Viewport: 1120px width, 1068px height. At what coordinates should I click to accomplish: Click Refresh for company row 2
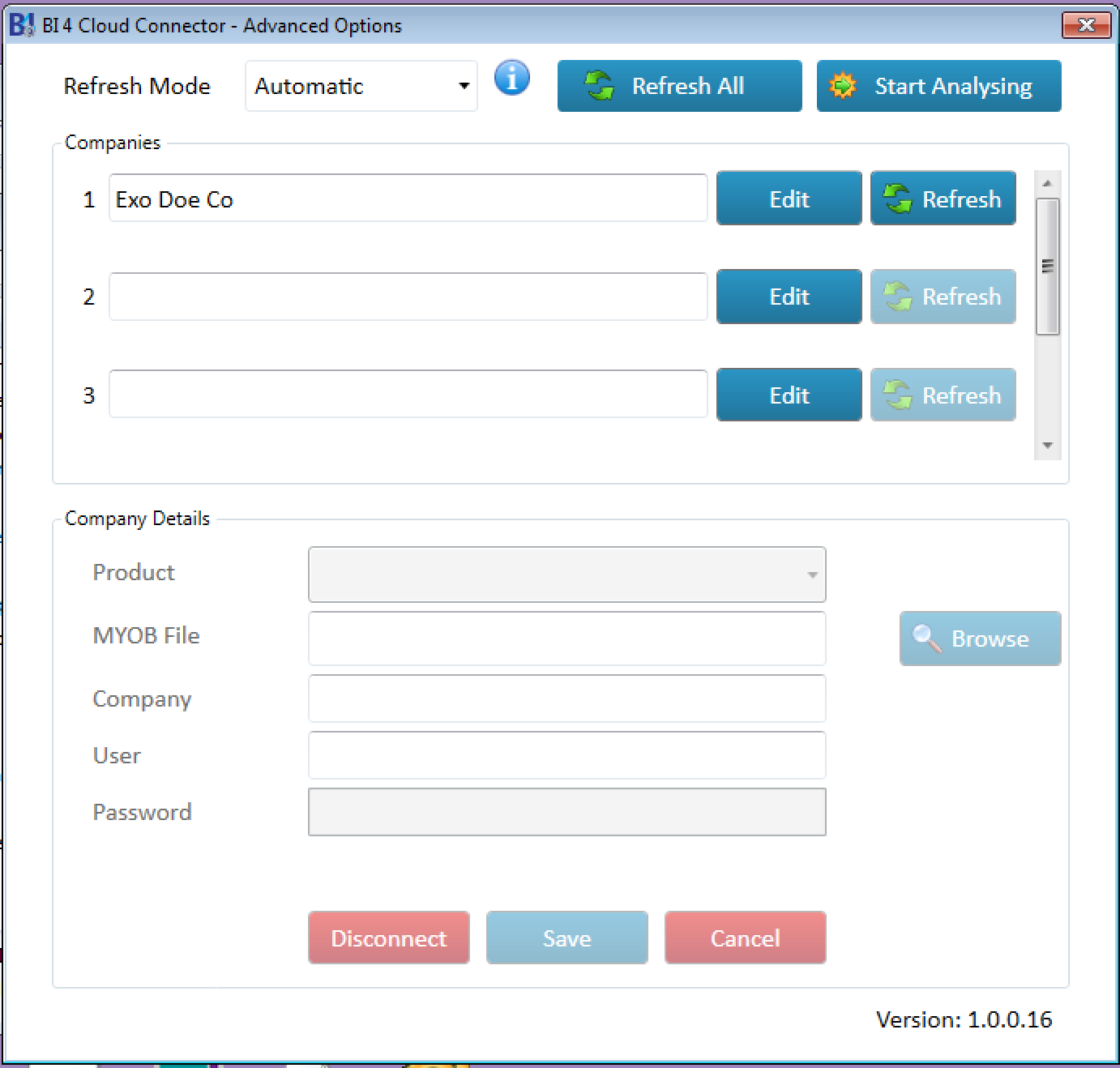coord(943,297)
